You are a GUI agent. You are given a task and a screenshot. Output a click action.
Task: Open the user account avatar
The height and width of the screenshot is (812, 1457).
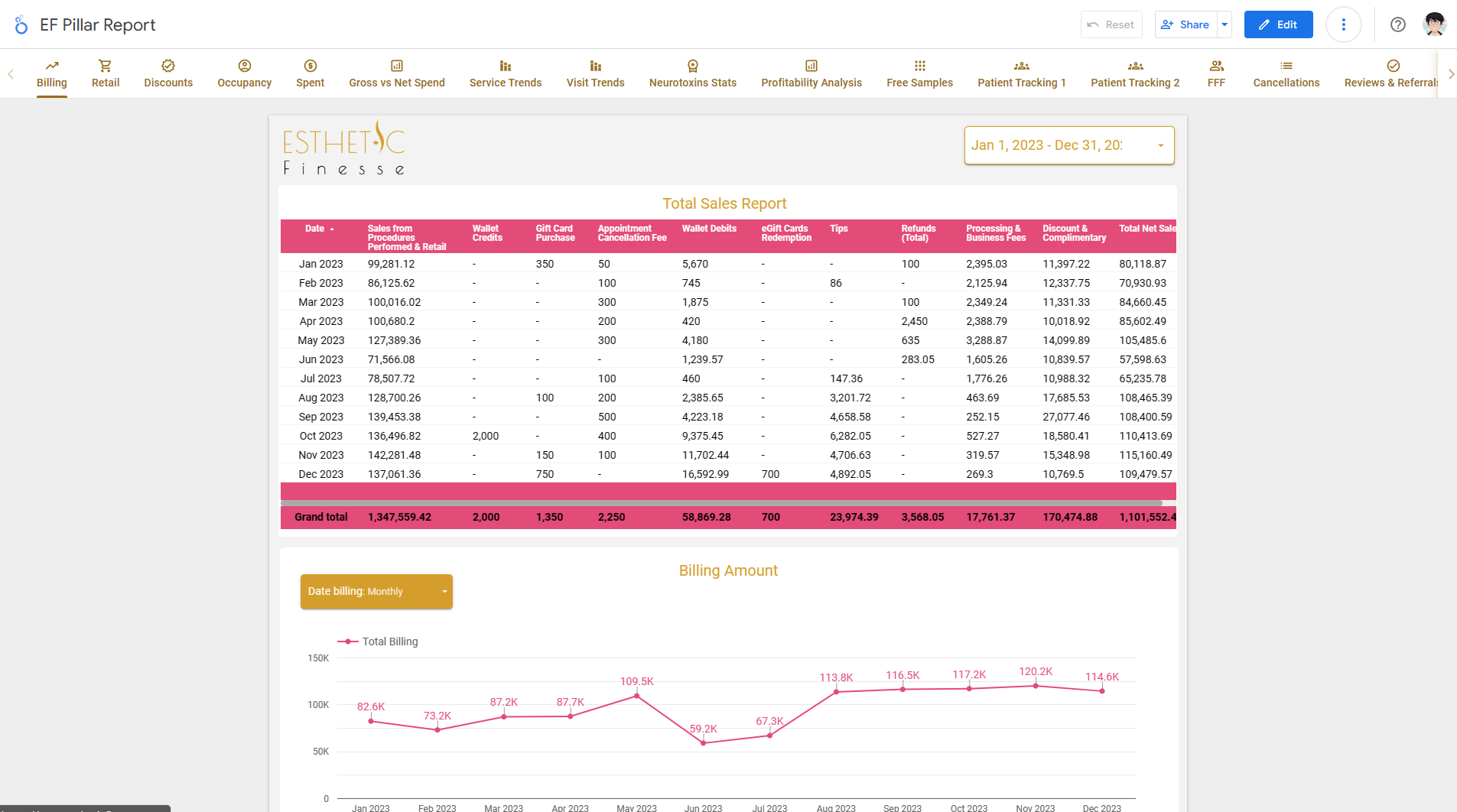click(1435, 24)
